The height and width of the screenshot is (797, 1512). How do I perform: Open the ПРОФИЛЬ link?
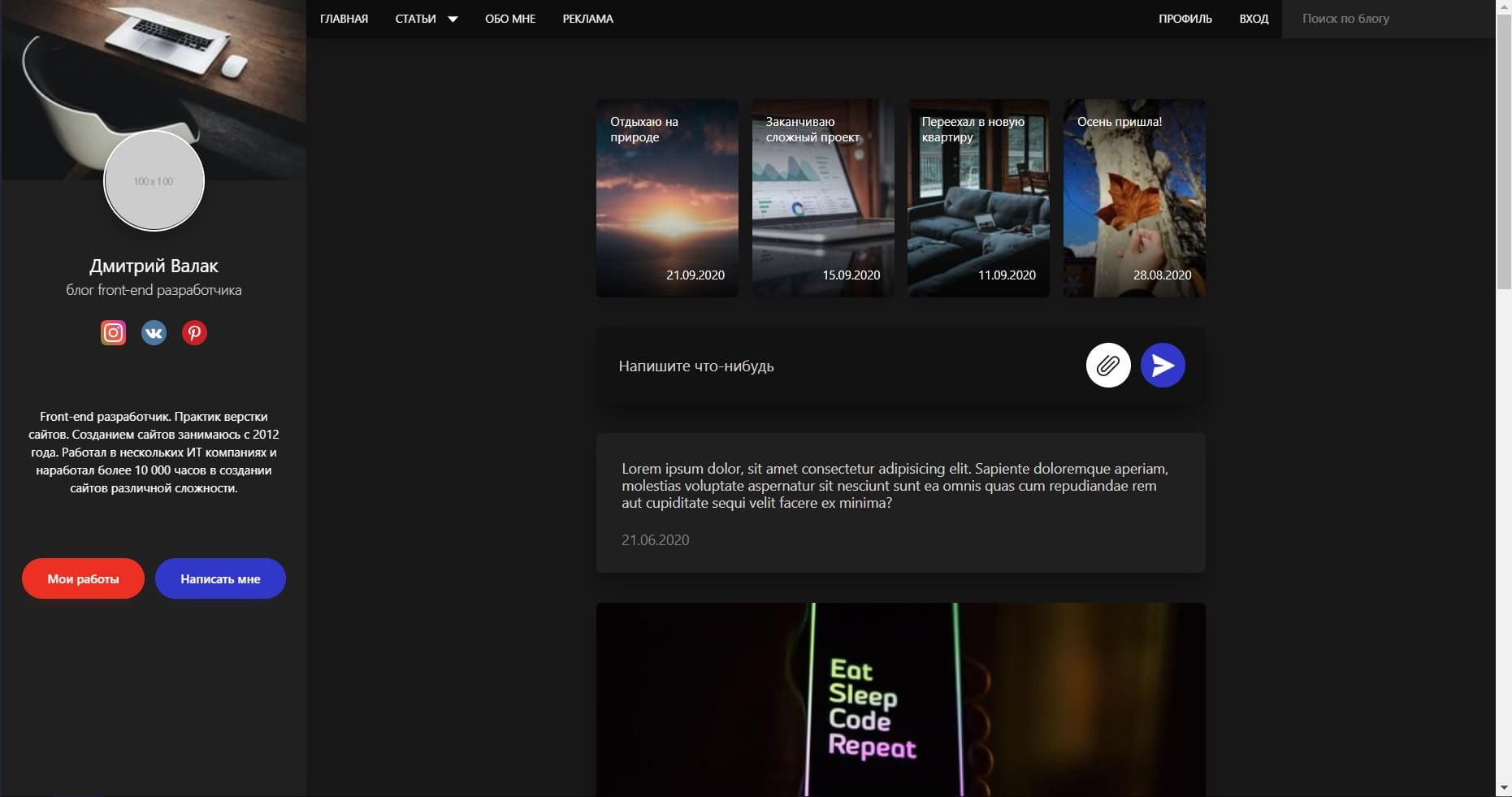[x=1185, y=19]
